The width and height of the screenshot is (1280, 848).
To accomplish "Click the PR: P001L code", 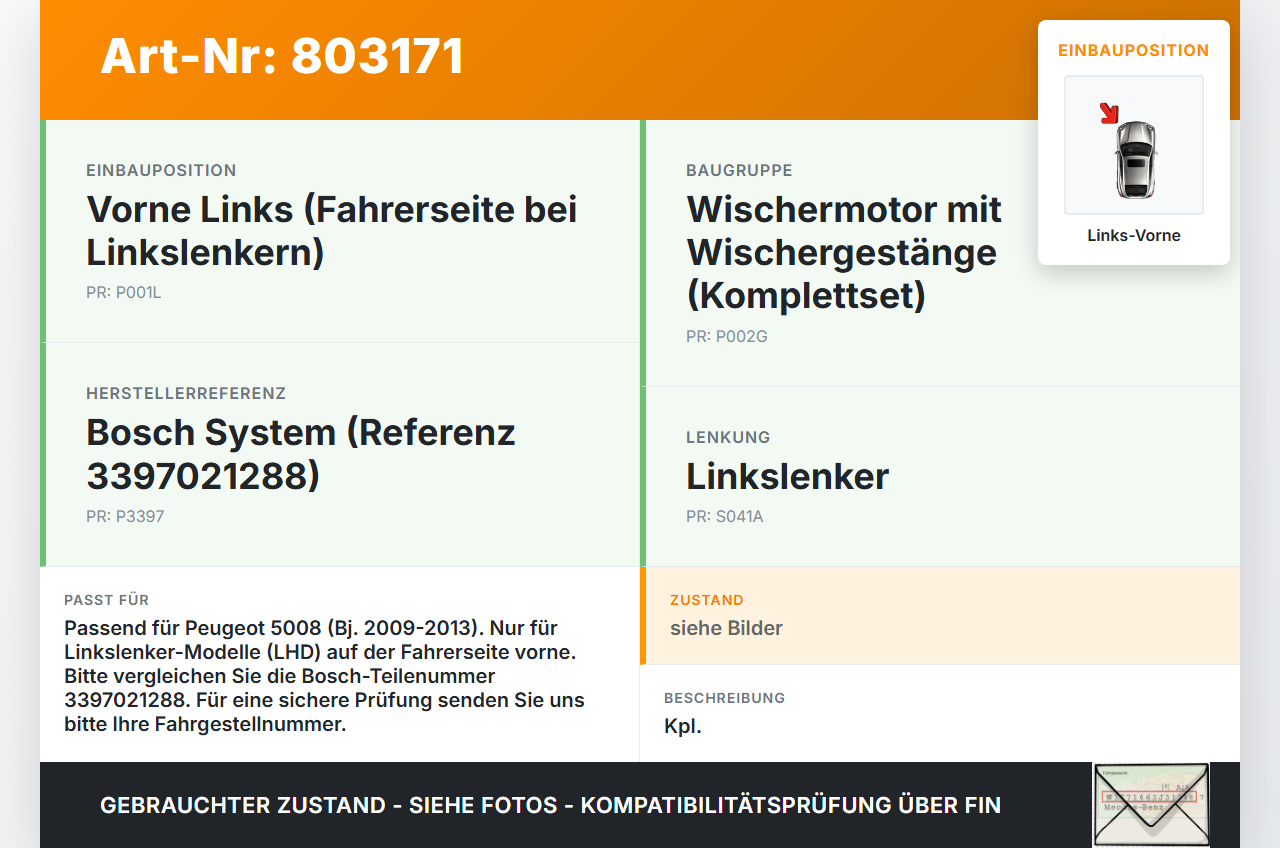I will [124, 293].
